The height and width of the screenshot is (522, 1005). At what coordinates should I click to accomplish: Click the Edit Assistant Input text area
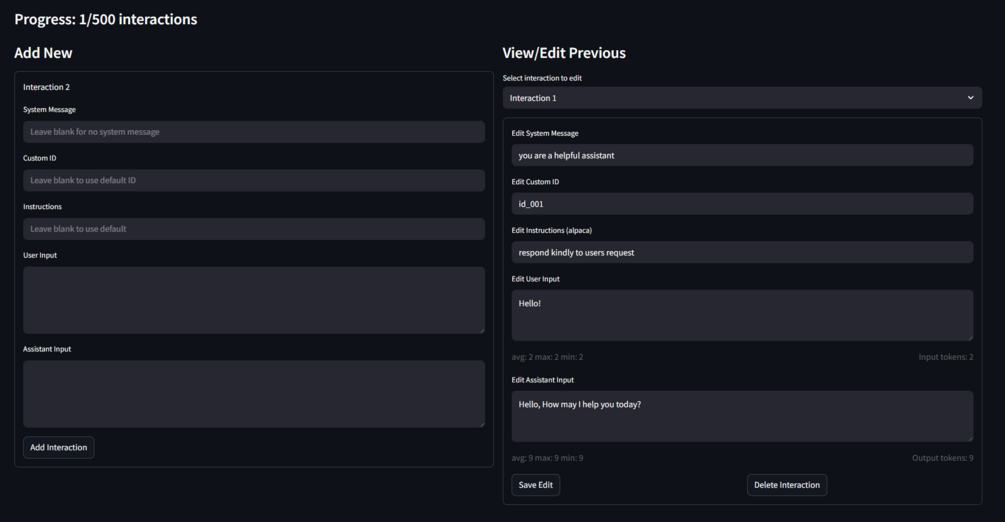pos(742,415)
